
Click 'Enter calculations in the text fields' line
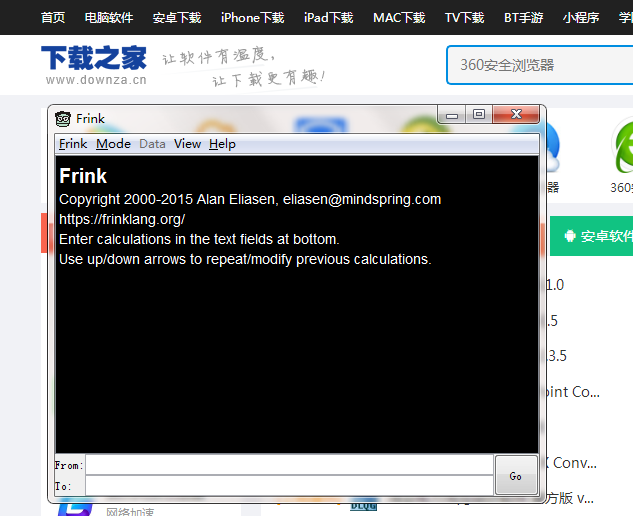tap(199, 239)
